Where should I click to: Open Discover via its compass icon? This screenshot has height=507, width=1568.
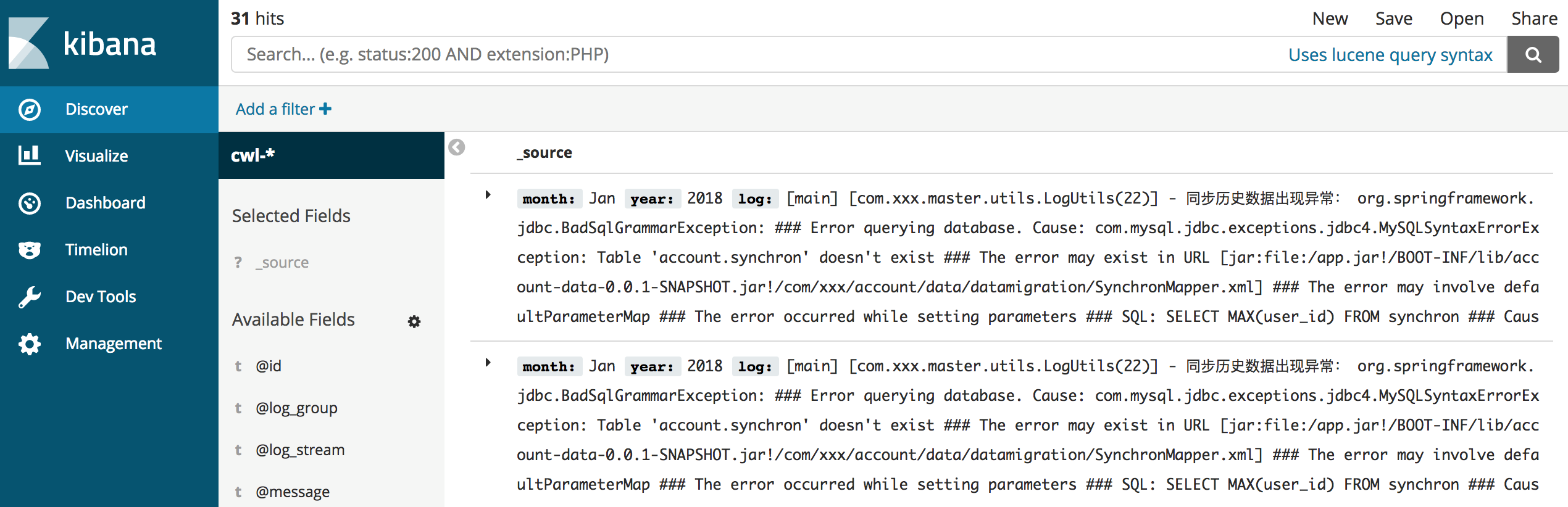(x=30, y=109)
